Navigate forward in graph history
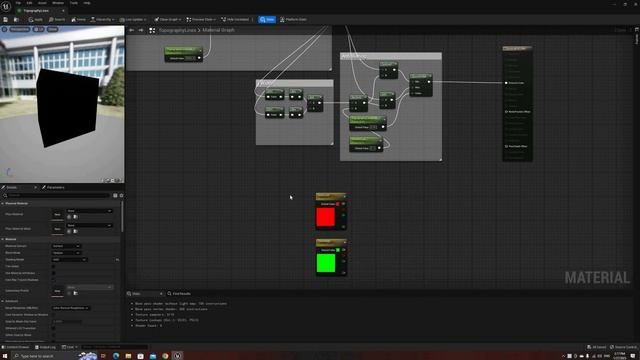Screen dimensions: 640x360 coord(141,30)
